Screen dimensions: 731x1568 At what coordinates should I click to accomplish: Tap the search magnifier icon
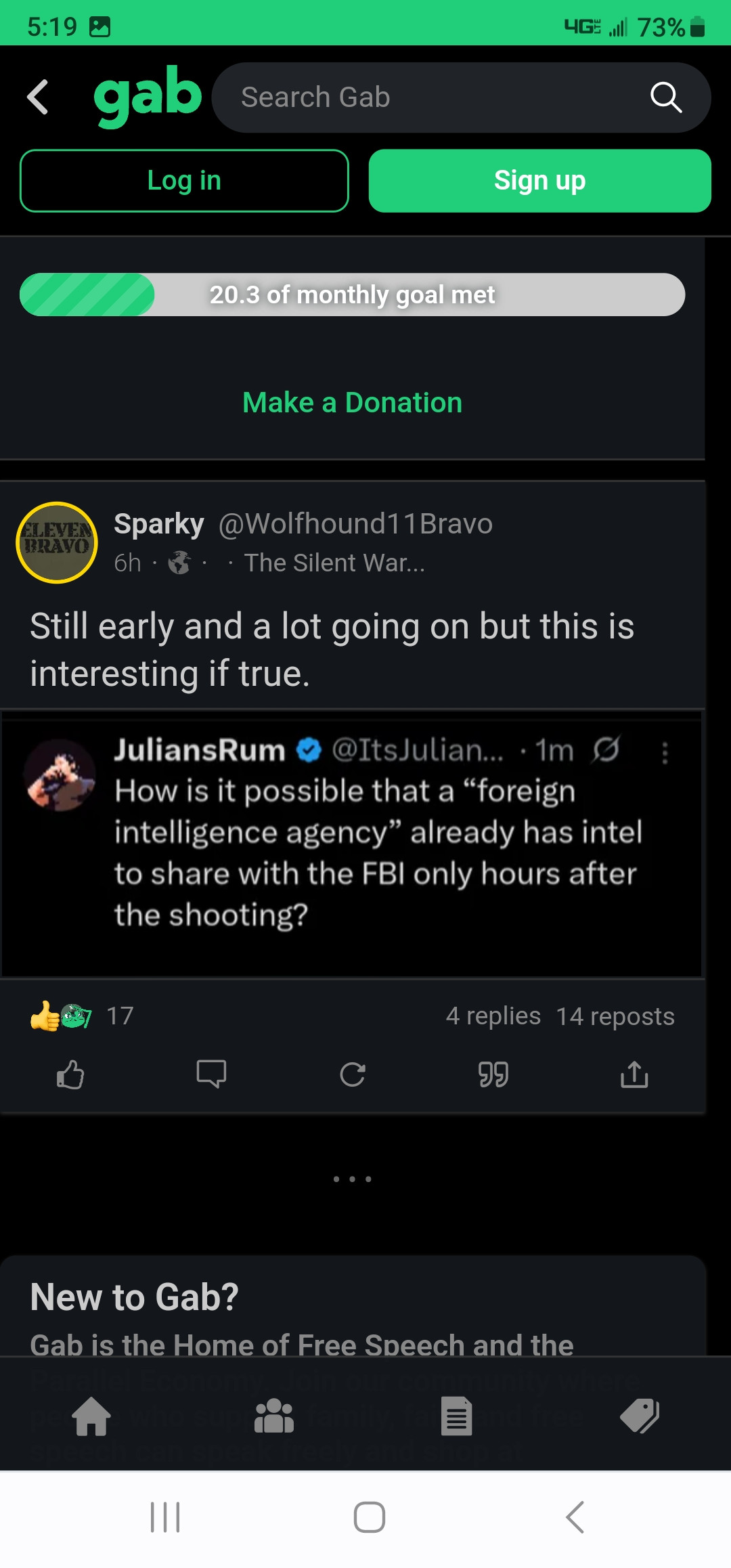pos(665,97)
